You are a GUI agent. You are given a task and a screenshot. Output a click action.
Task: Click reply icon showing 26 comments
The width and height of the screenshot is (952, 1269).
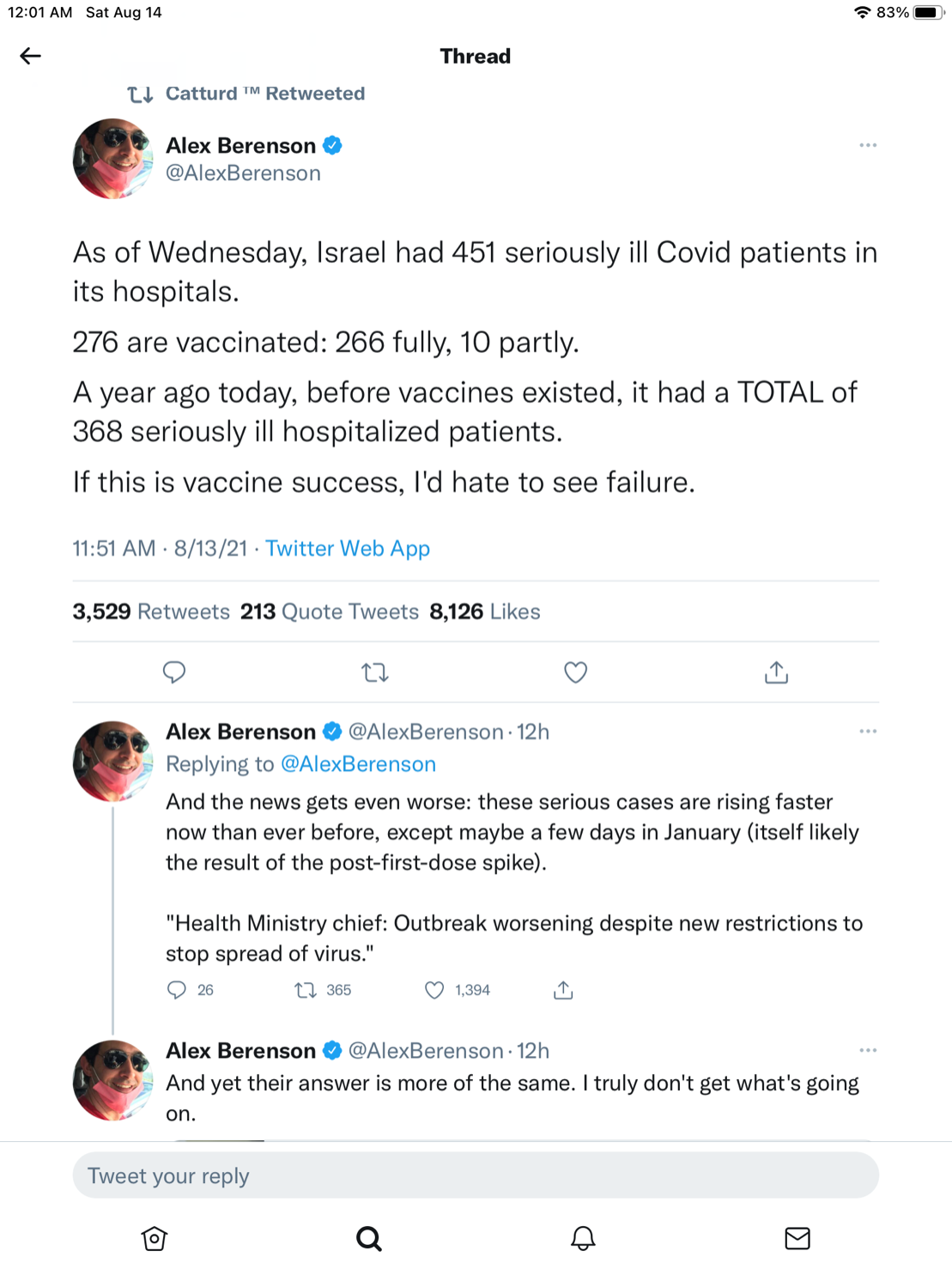tap(177, 990)
